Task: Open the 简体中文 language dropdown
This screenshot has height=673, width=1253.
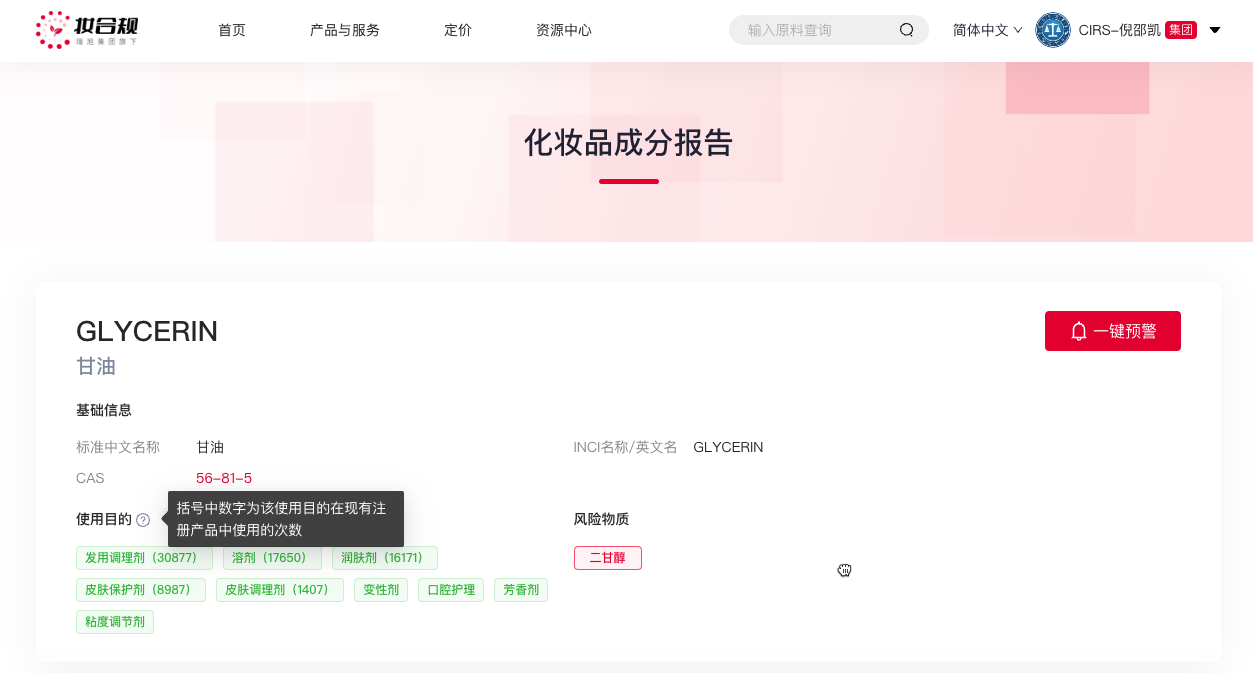Action: click(x=986, y=30)
